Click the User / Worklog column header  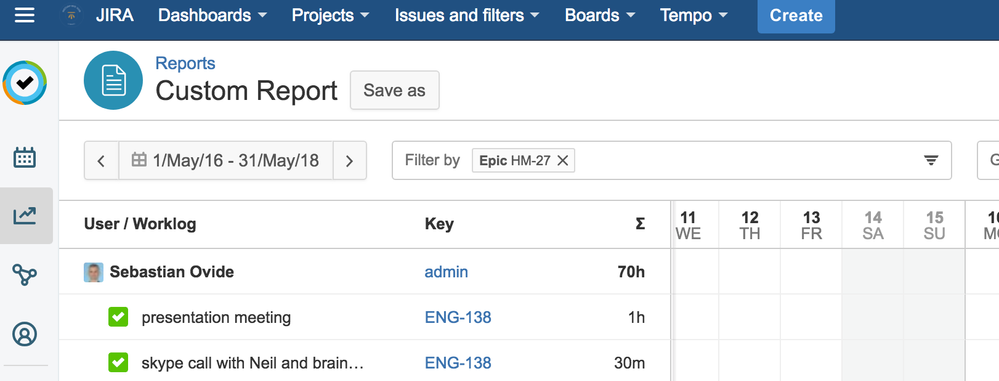(140, 224)
